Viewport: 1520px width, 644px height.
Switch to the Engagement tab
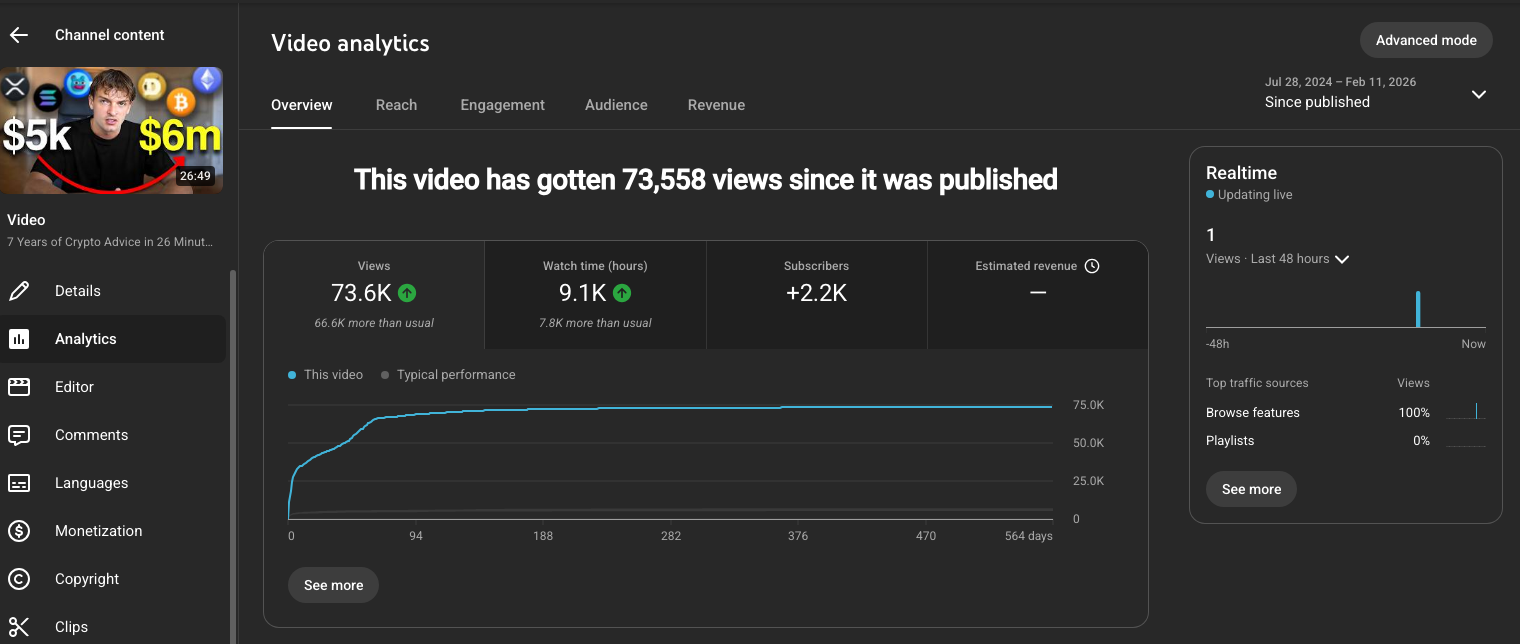coord(502,104)
